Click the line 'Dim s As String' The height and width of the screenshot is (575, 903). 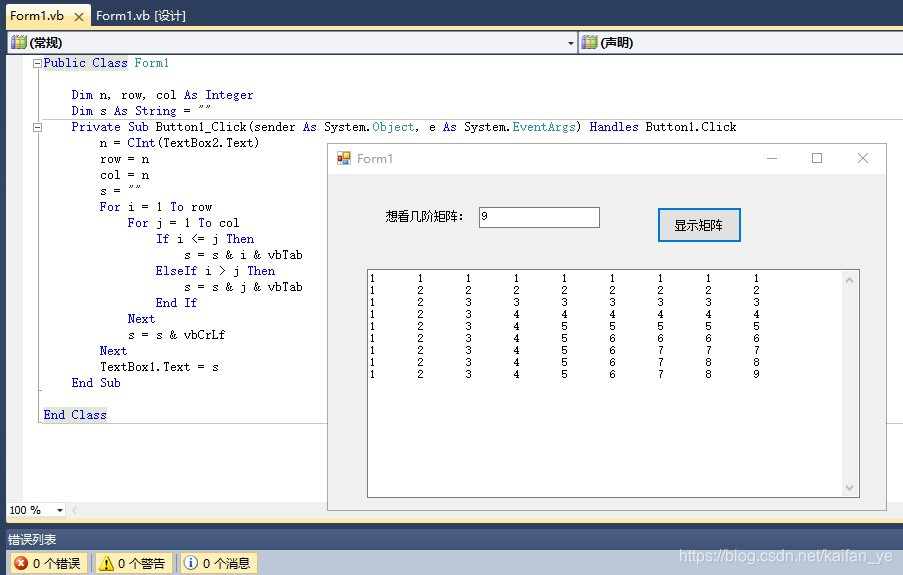click(141, 111)
